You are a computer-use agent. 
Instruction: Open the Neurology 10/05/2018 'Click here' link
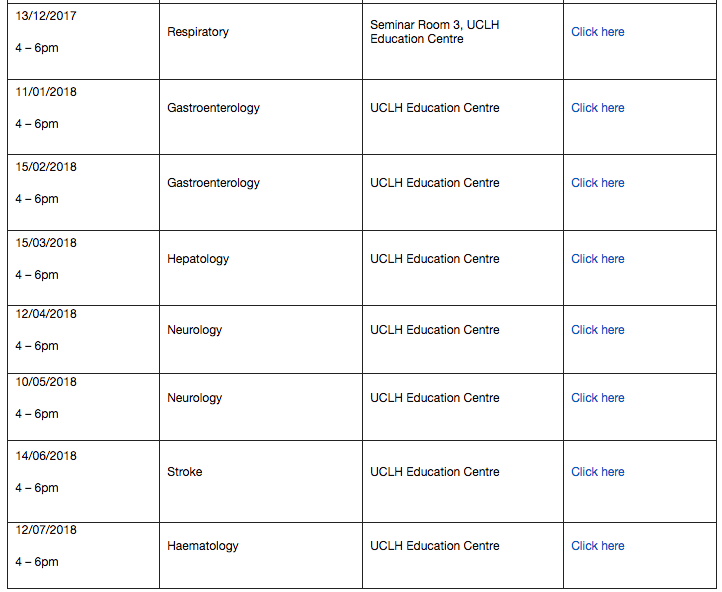point(598,398)
